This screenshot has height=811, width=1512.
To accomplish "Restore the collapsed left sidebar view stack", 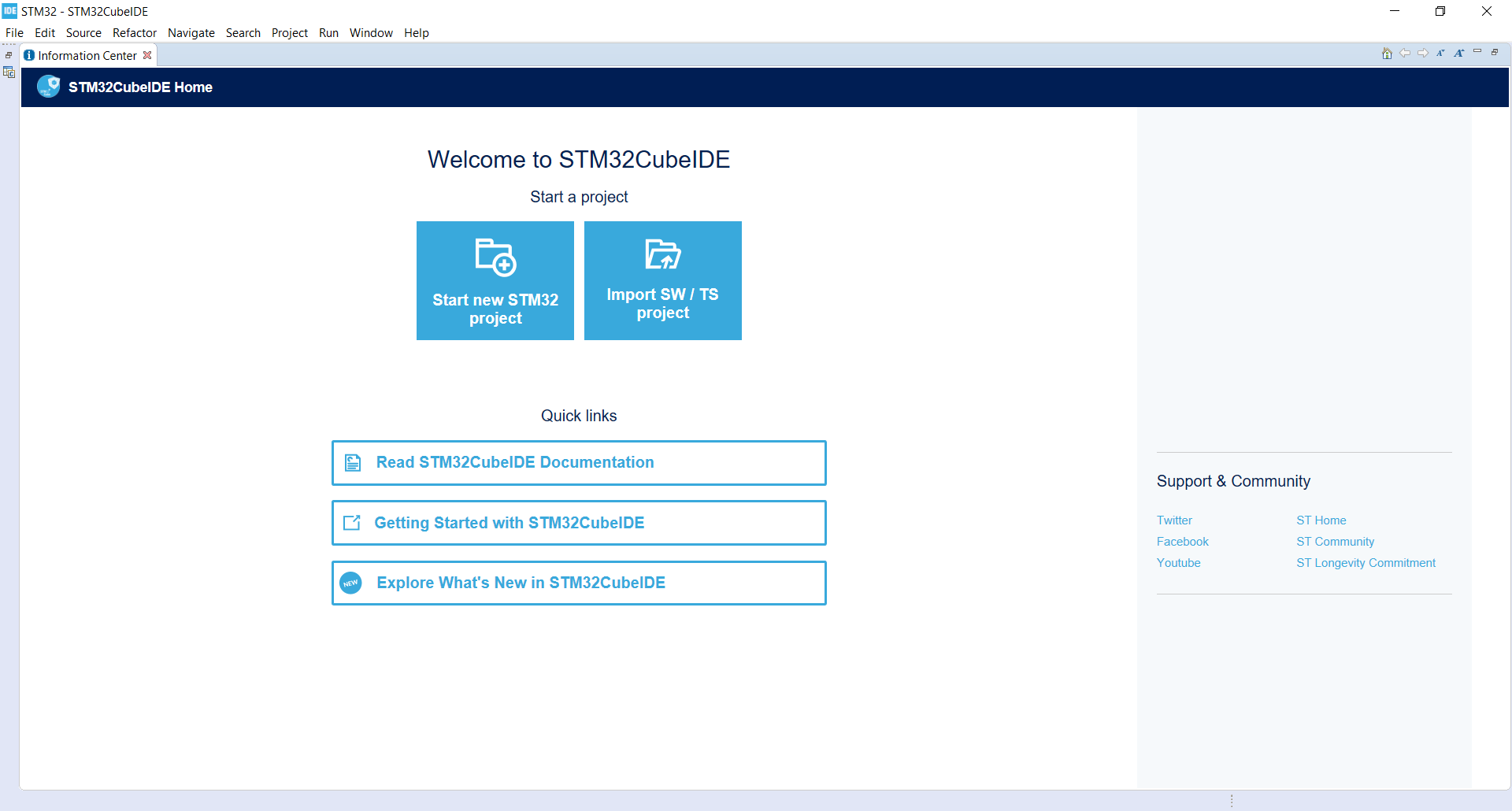I will click(9, 55).
